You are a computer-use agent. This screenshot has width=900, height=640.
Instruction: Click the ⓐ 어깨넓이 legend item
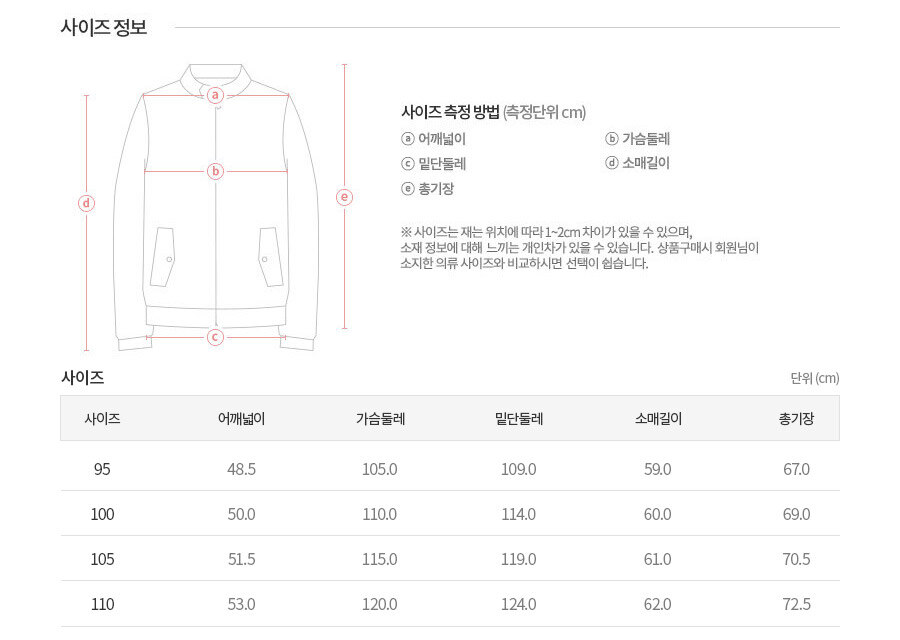(x=433, y=139)
